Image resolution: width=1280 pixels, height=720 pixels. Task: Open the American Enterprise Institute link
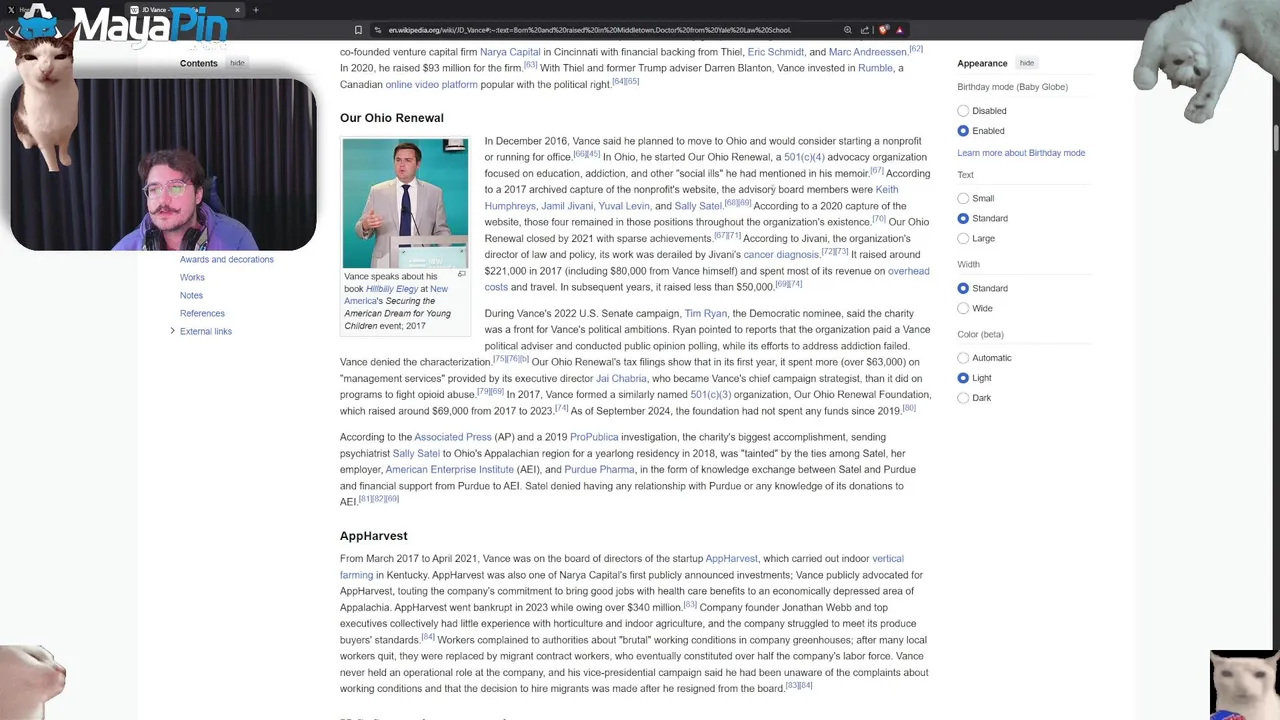pos(449,470)
